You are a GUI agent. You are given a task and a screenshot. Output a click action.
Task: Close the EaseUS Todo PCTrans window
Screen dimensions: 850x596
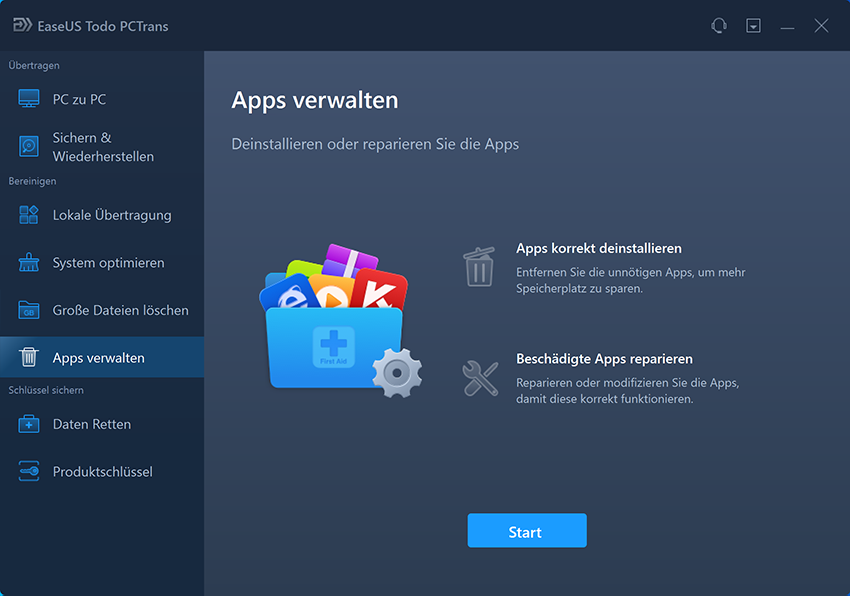pos(821,26)
